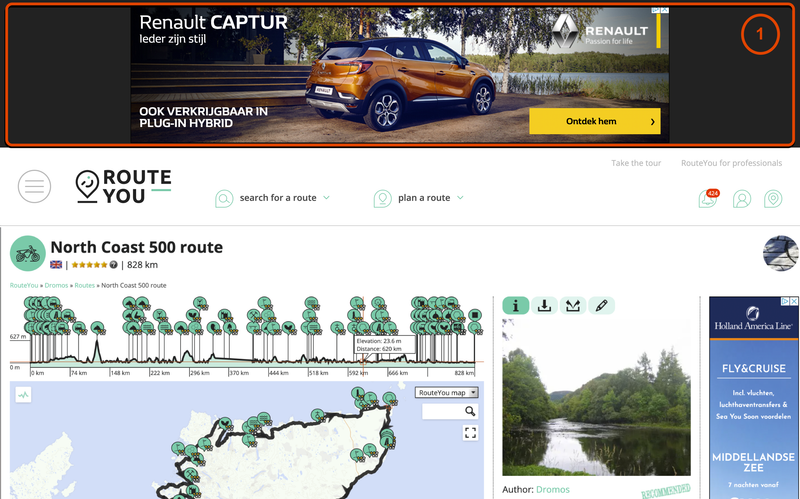This screenshot has height=499, width=800.
Task: Close the Renault banner ad
Action: 665,10
